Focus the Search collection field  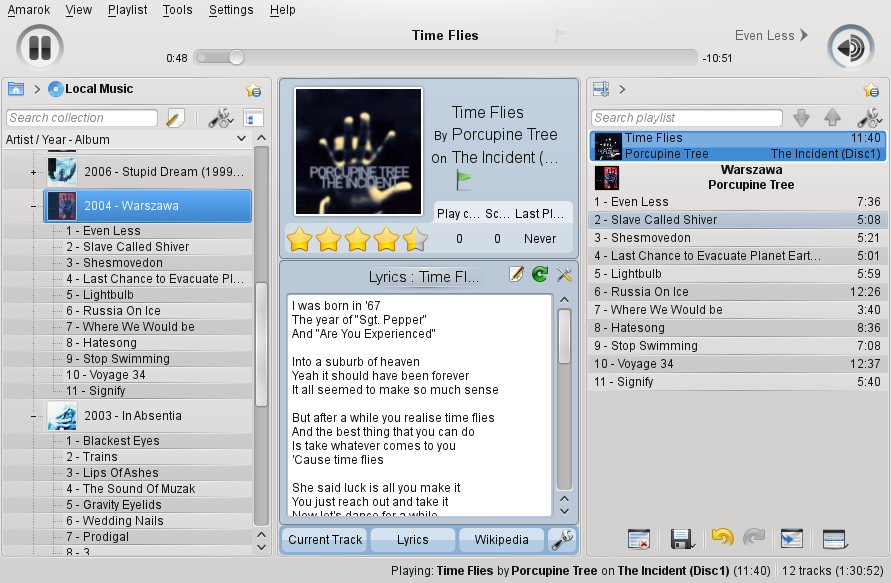click(82, 118)
